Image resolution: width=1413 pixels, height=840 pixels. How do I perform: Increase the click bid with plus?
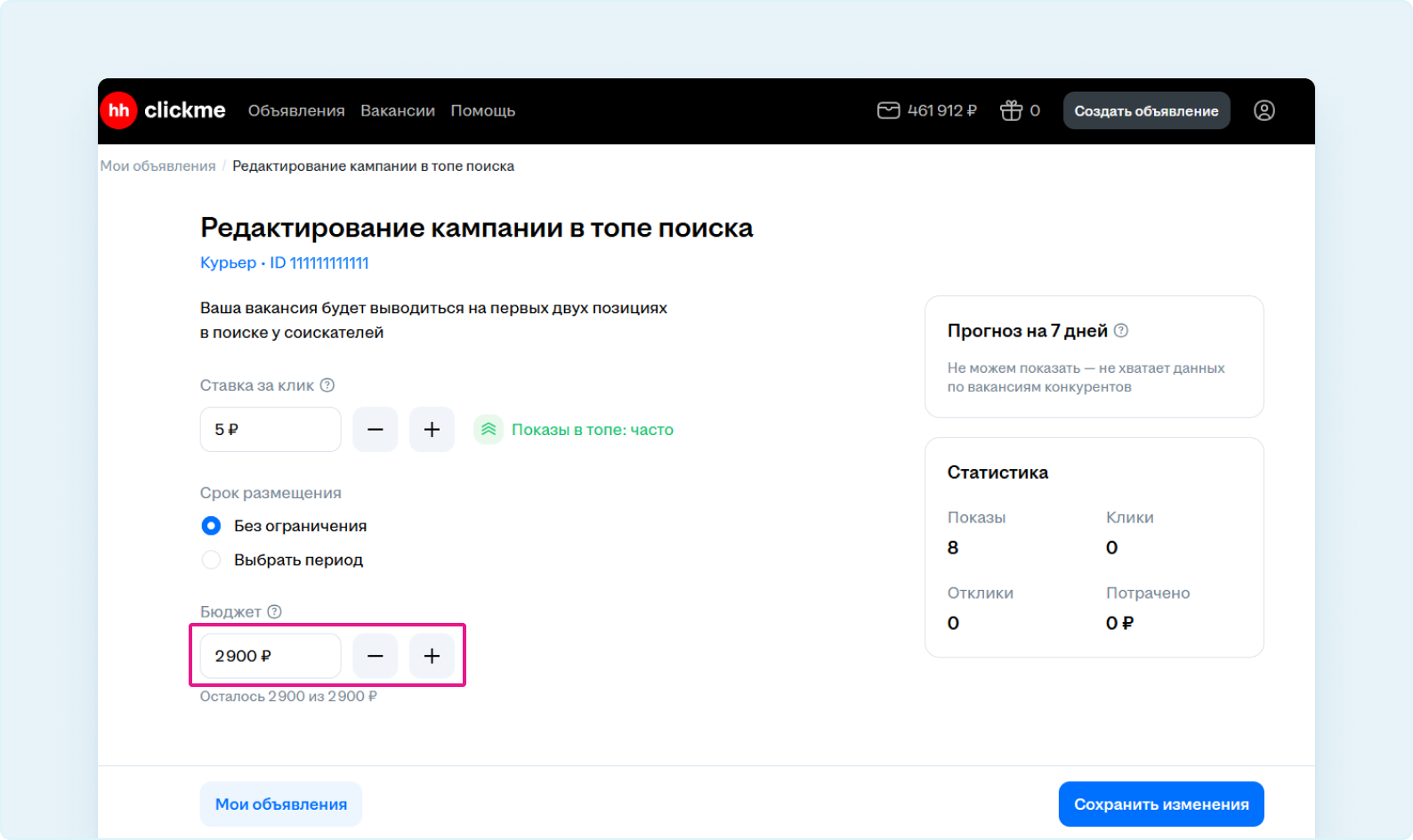[432, 430]
